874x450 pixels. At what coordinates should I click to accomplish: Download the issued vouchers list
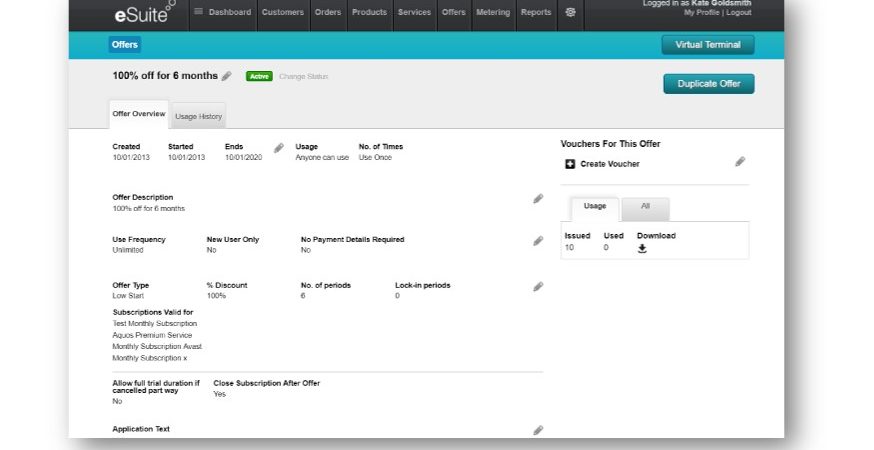click(x=642, y=249)
